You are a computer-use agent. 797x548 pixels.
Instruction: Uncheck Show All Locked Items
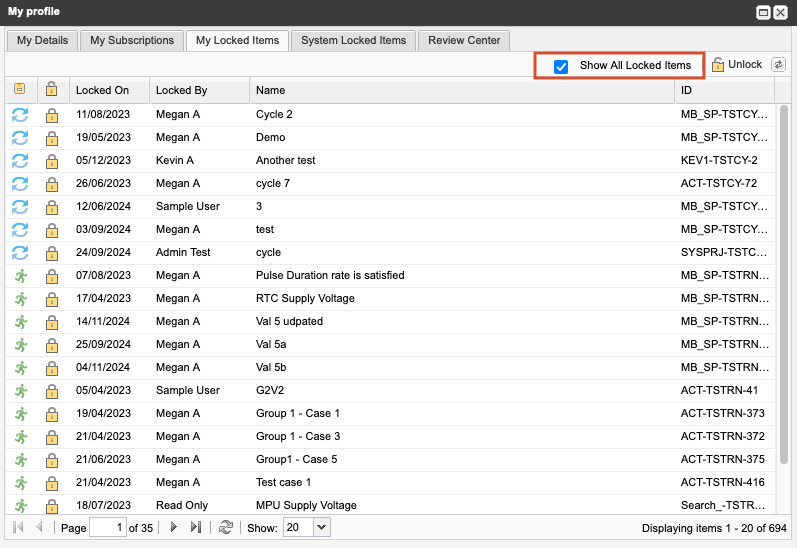pos(561,66)
